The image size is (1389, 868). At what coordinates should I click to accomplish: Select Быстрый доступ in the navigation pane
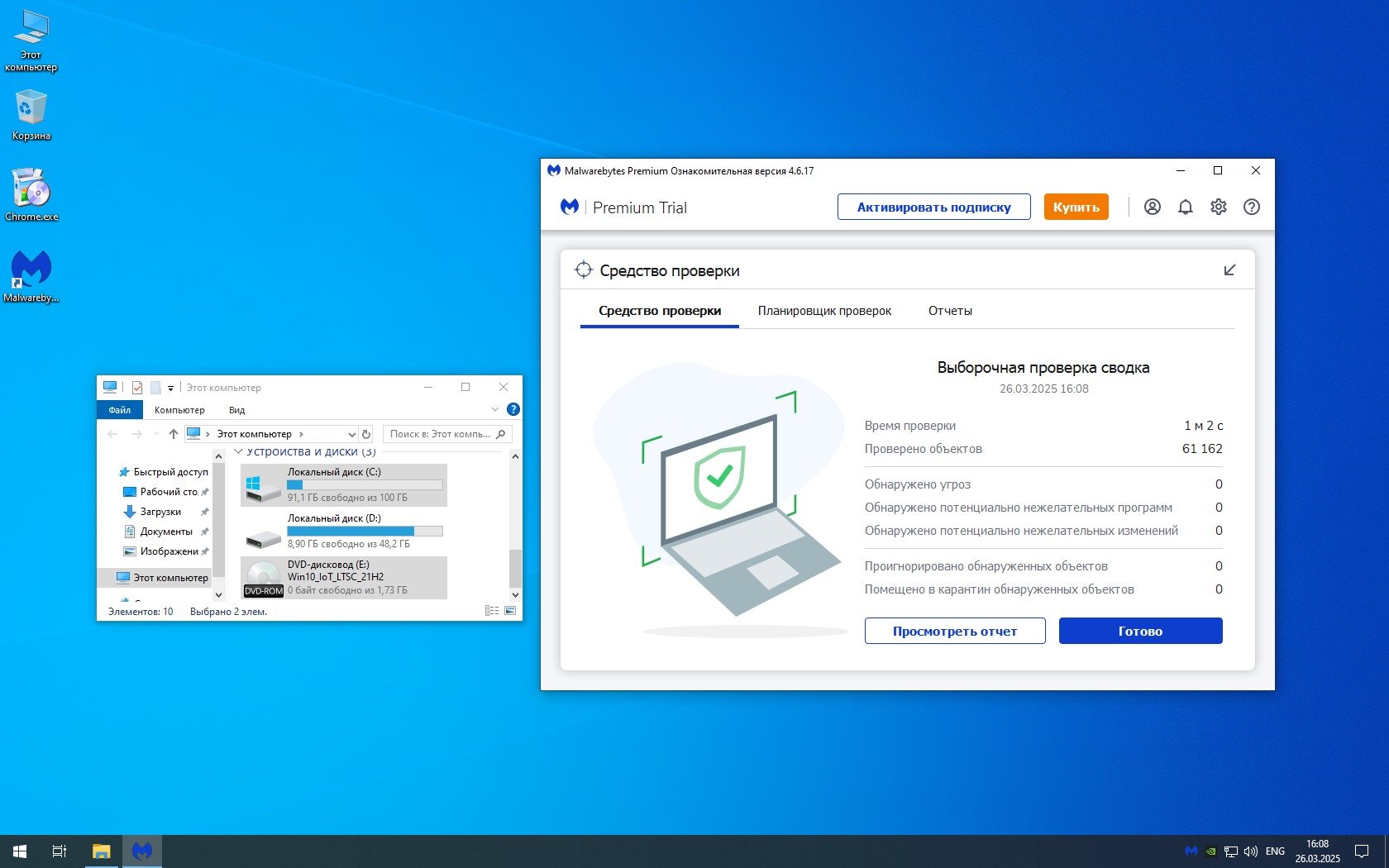(163, 471)
